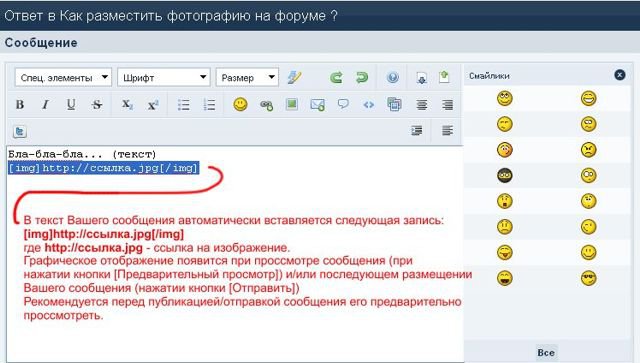Click the highlighted [img]http://ссылка.jpg[/img] line
Viewport: 640px width, 363px height.
click(104, 168)
